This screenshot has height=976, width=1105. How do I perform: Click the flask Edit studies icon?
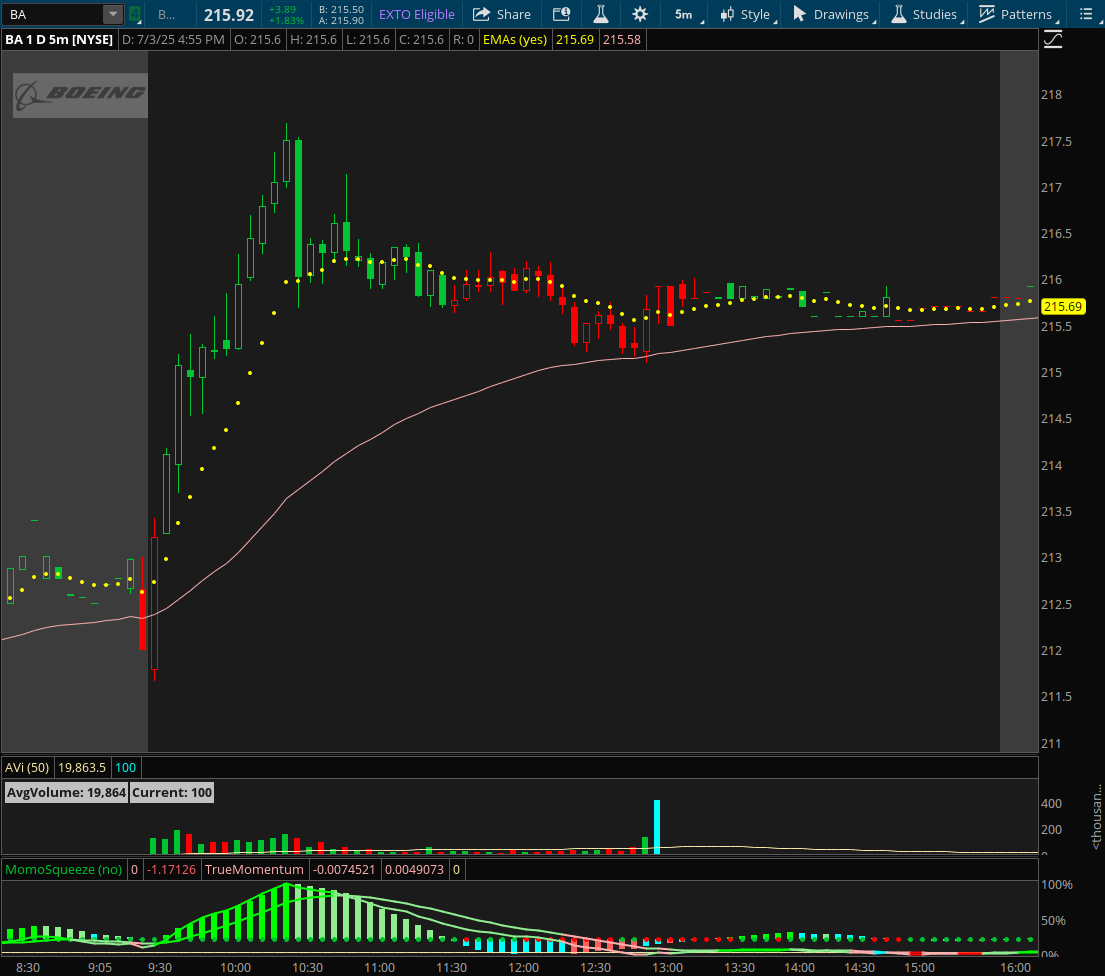pos(601,14)
